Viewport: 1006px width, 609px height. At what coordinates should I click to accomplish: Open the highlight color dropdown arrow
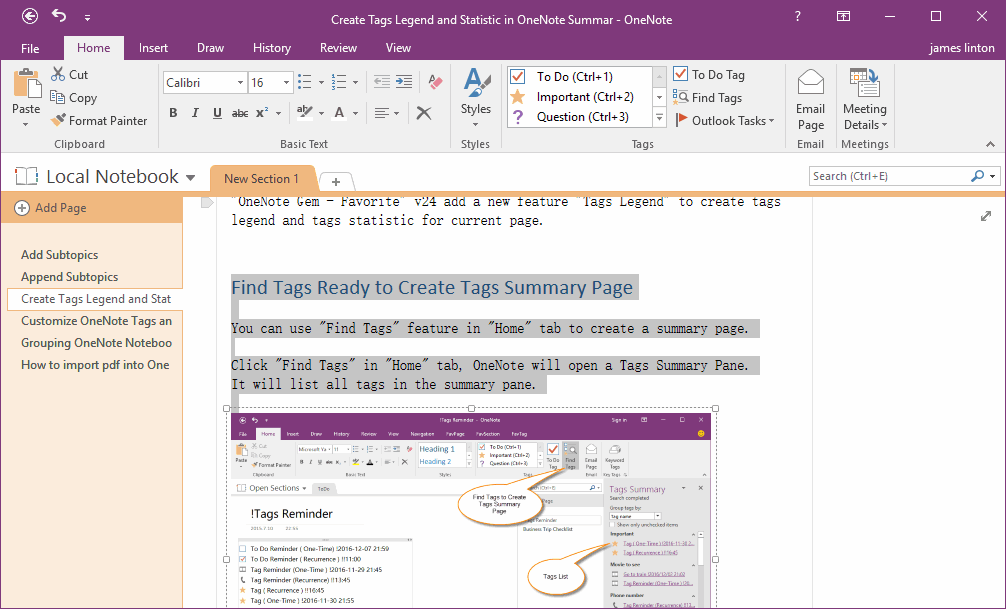click(x=321, y=114)
